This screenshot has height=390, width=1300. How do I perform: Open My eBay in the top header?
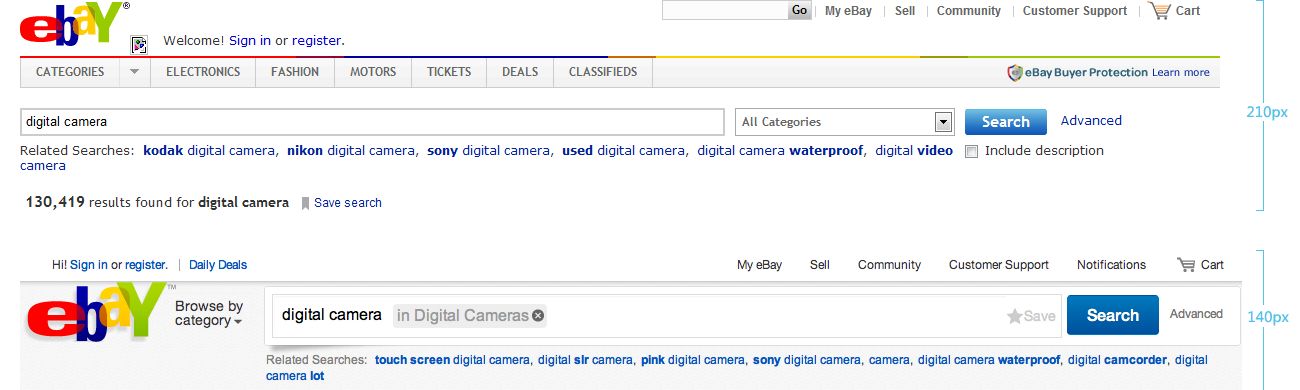point(848,11)
